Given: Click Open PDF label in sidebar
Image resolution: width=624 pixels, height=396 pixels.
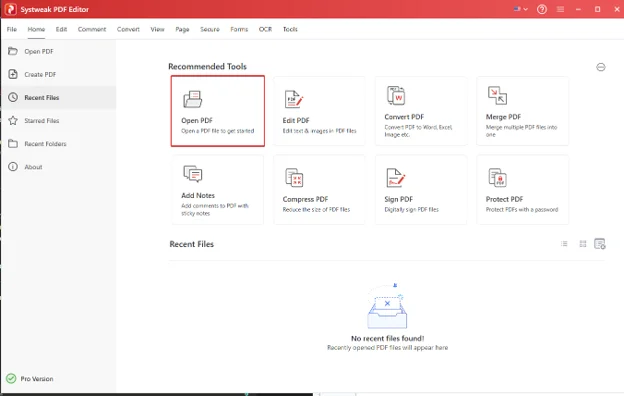Looking at the screenshot, I should coord(39,51).
